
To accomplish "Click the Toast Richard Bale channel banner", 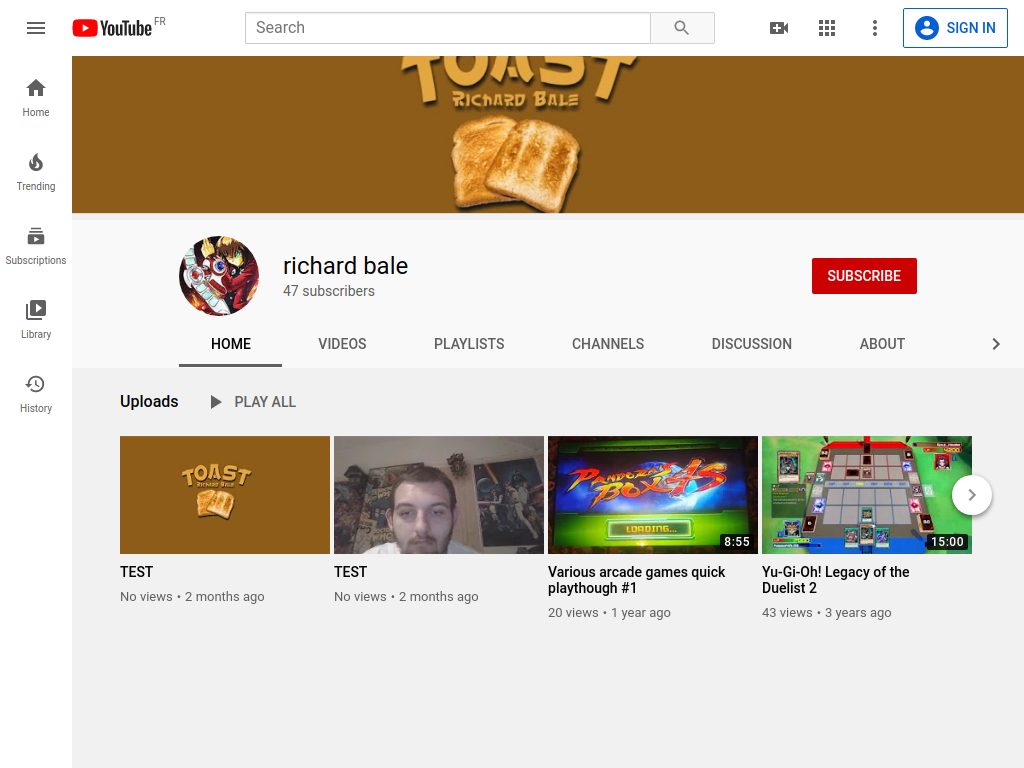I will point(548,135).
